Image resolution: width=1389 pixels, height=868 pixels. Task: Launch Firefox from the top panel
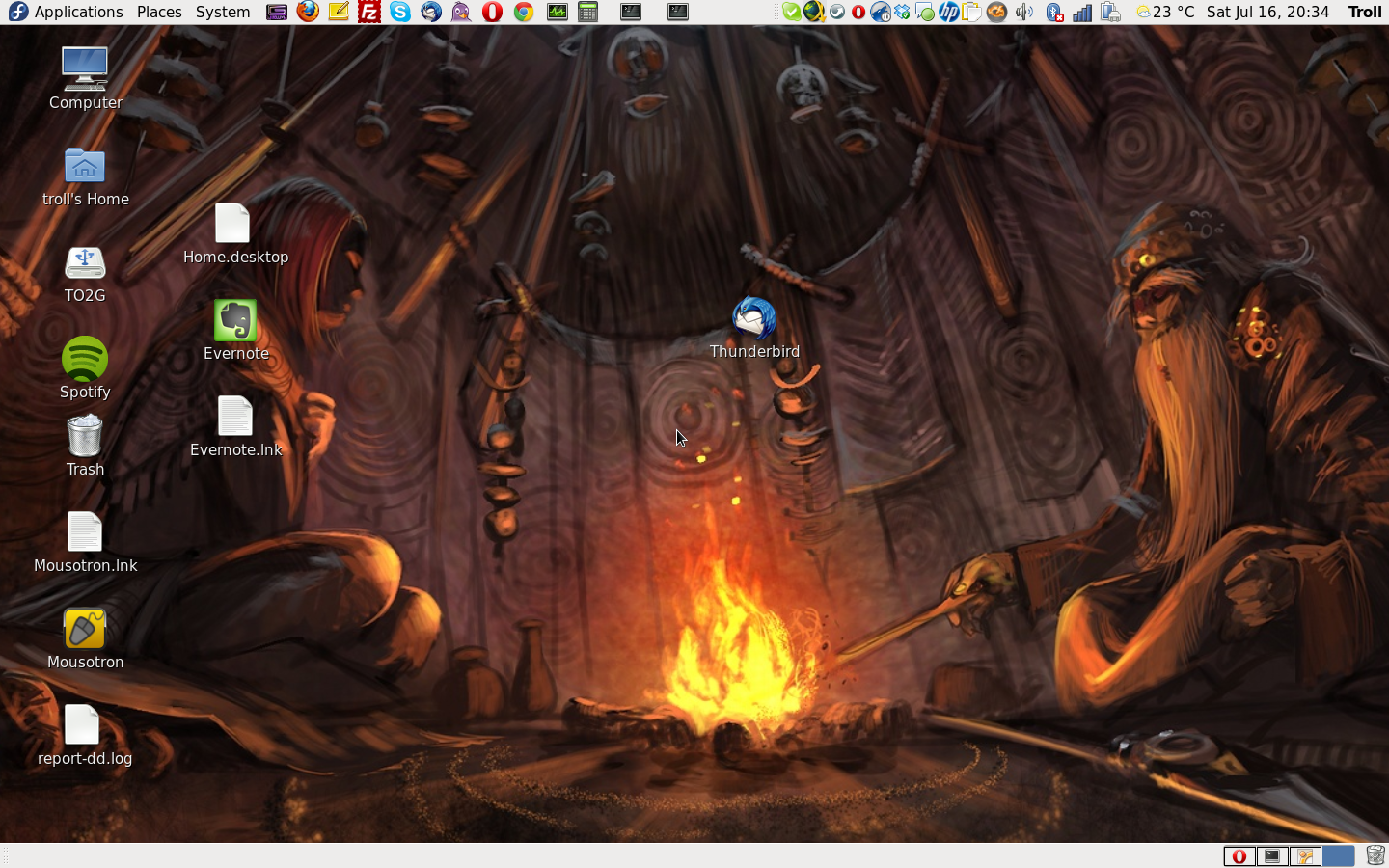308,12
